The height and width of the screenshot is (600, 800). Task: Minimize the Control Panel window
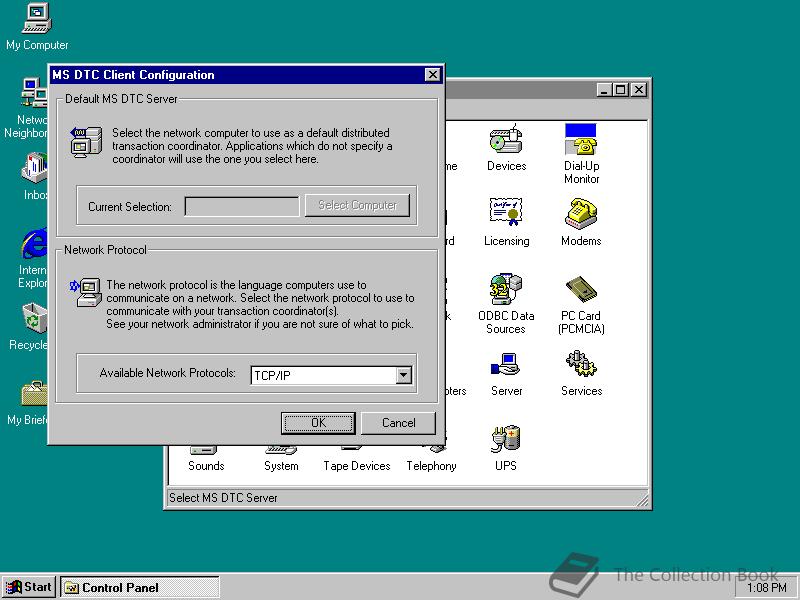coord(605,90)
